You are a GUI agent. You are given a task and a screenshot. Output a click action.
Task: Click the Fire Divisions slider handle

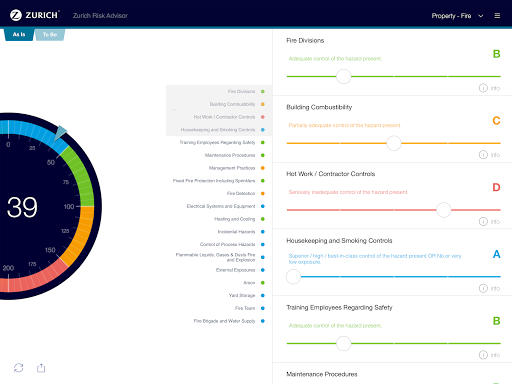pos(343,76)
